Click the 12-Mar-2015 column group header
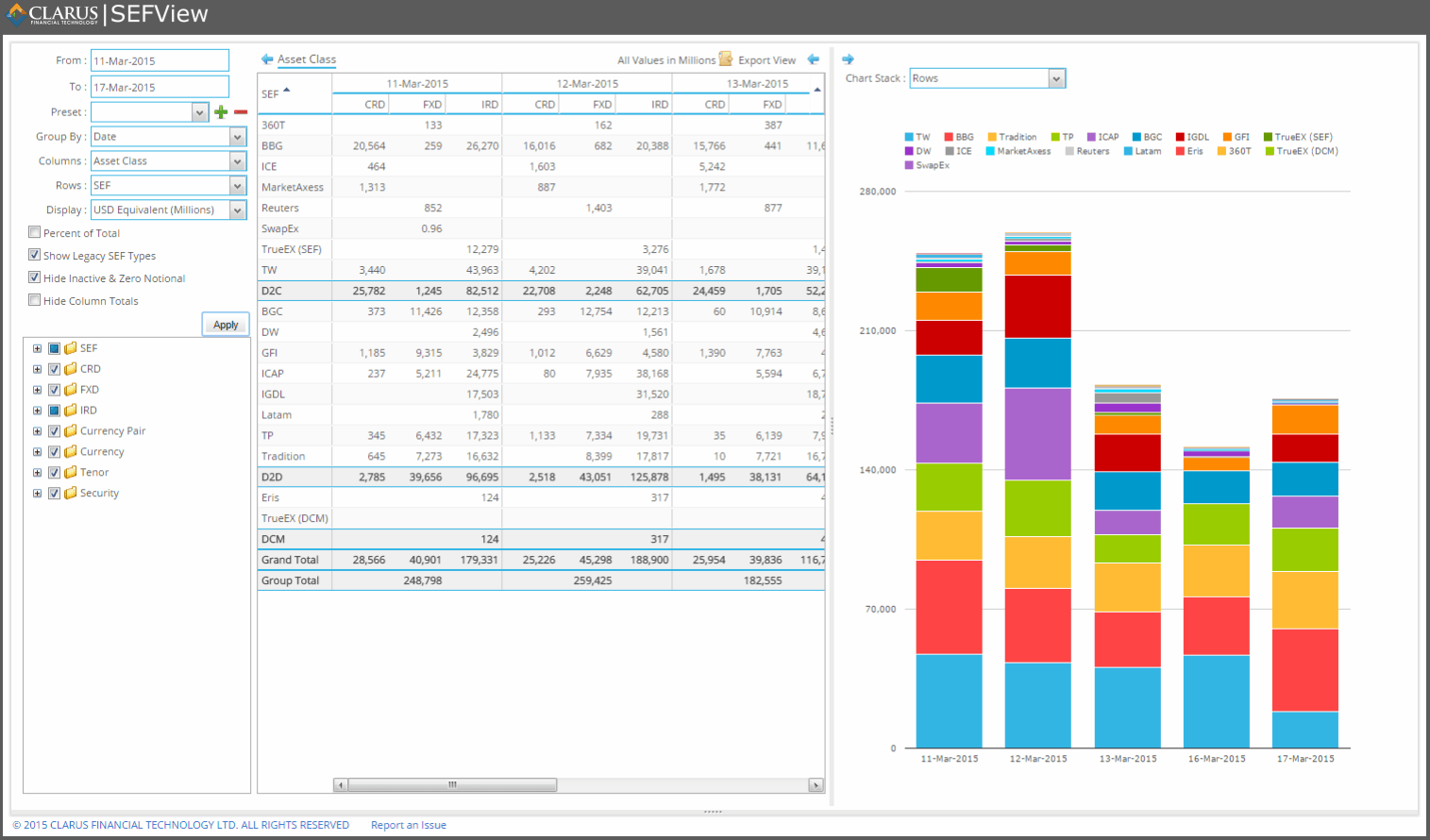The height and width of the screenshot is (840, 1430). (587, 84)
